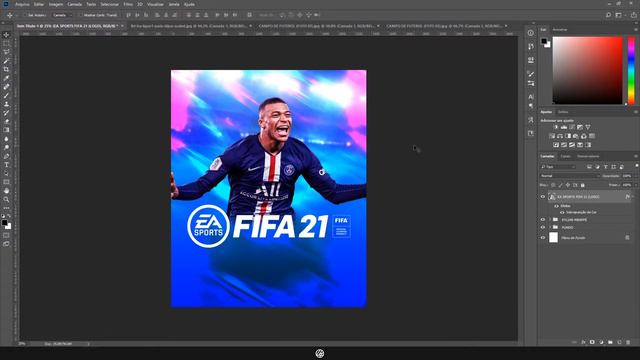The height and width of the screenshot is (360, 640).
Task: Select the Hand tool
Action: [x=6, y=191]
